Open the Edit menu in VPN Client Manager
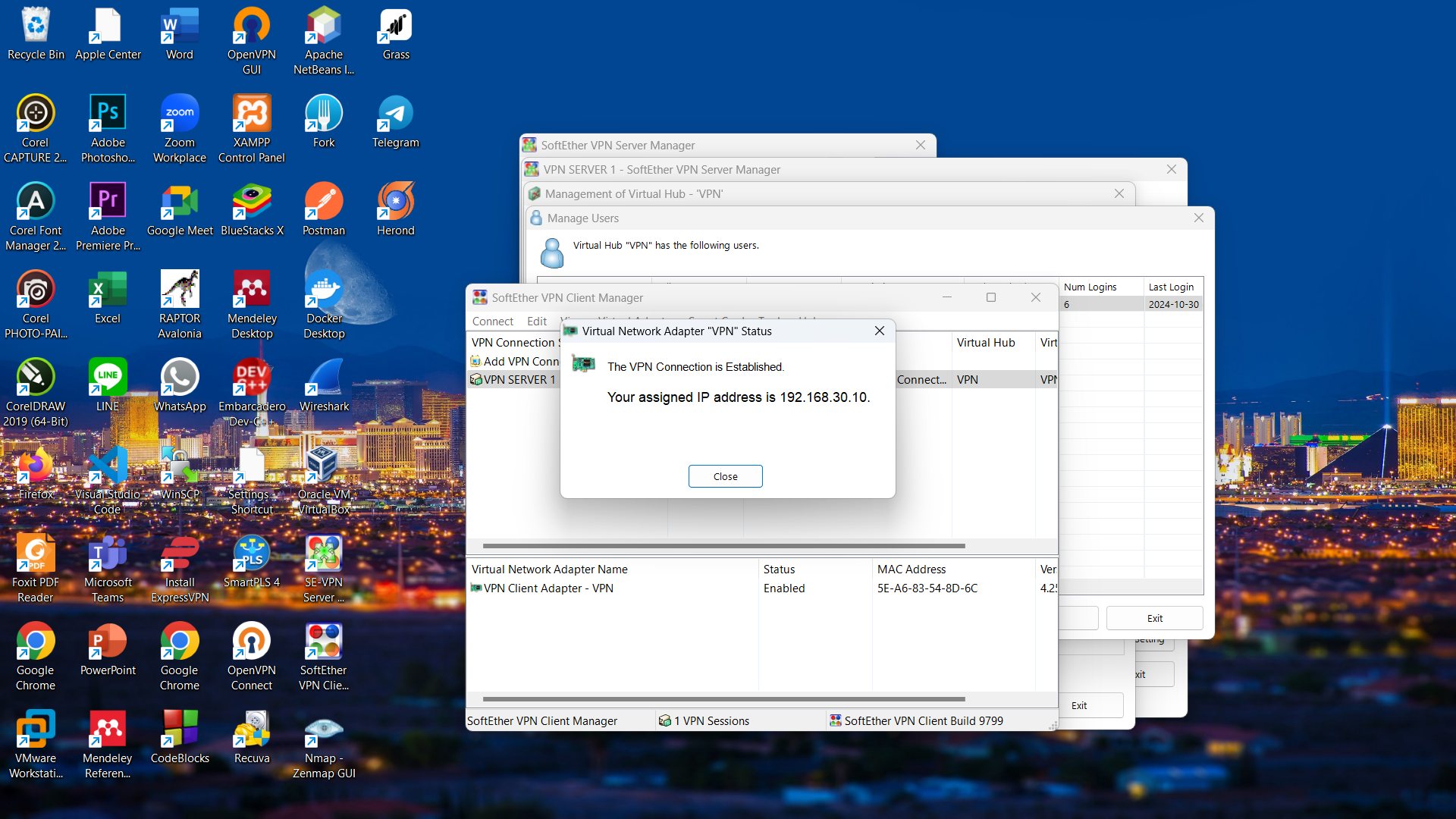The width and height of the screenshot is (1456, 819). [537, 322]
